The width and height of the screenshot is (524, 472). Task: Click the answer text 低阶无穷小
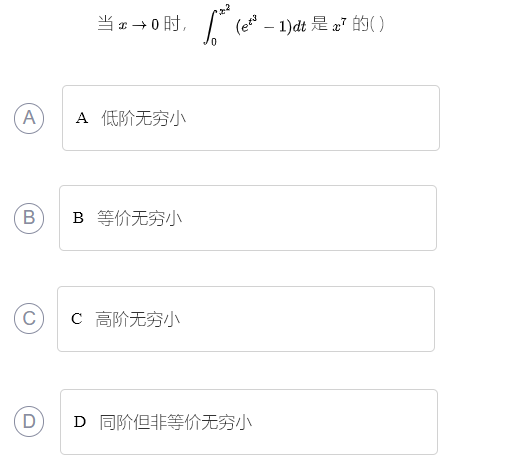tap(144, 118)
